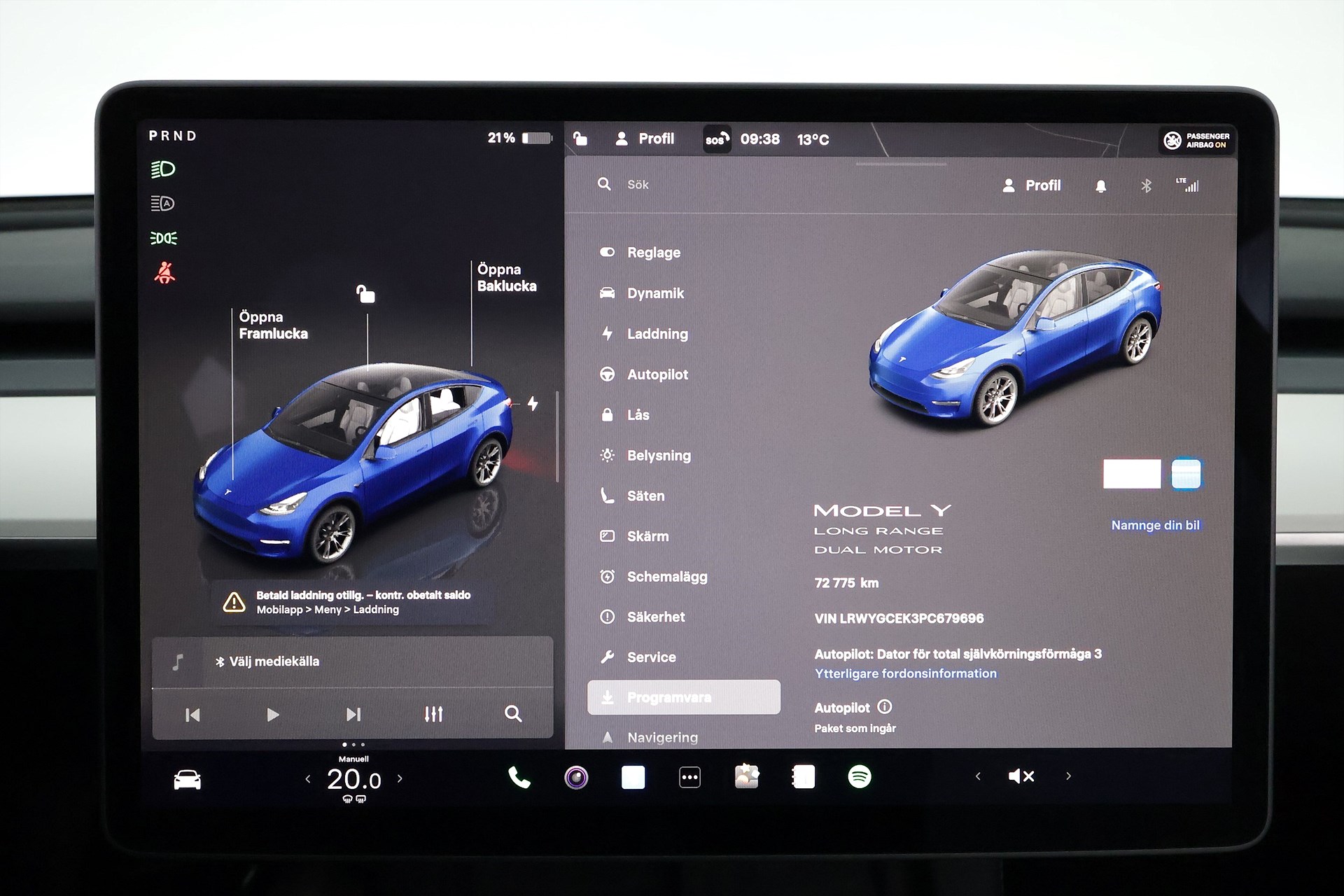The image size is (1344, 896).
Task: Raise volume with right chevron
Action: [1068, 776]
